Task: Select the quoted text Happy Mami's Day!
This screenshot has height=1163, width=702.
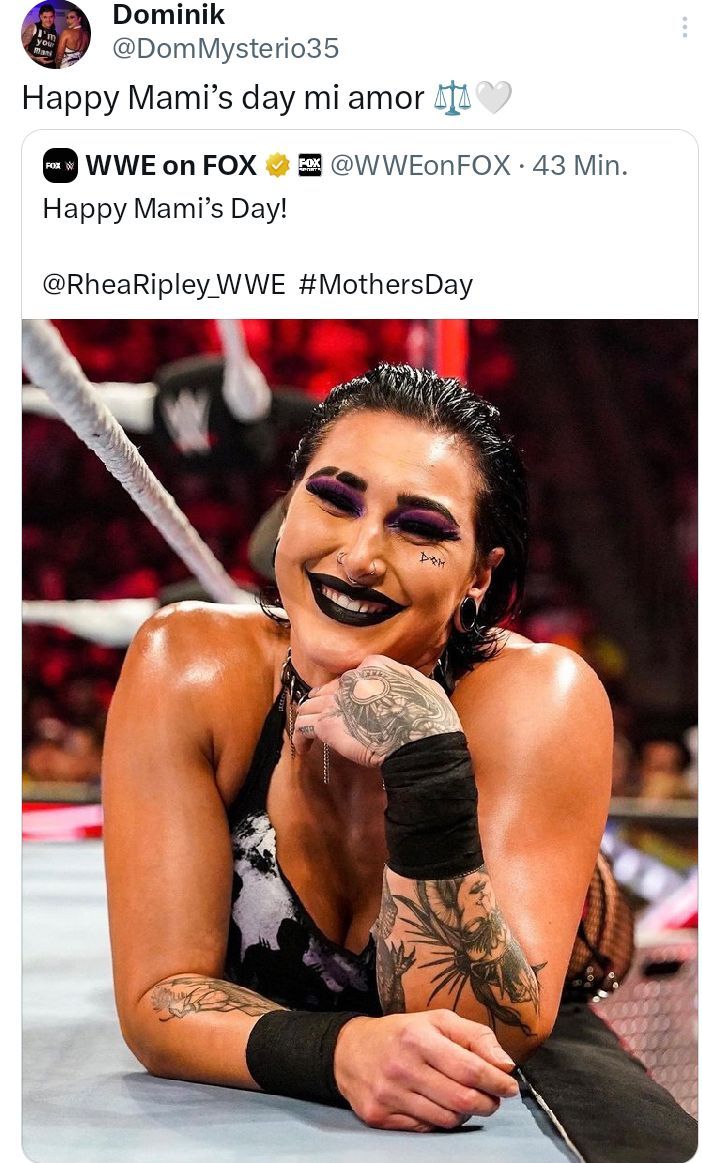Action: click(165, 208)
